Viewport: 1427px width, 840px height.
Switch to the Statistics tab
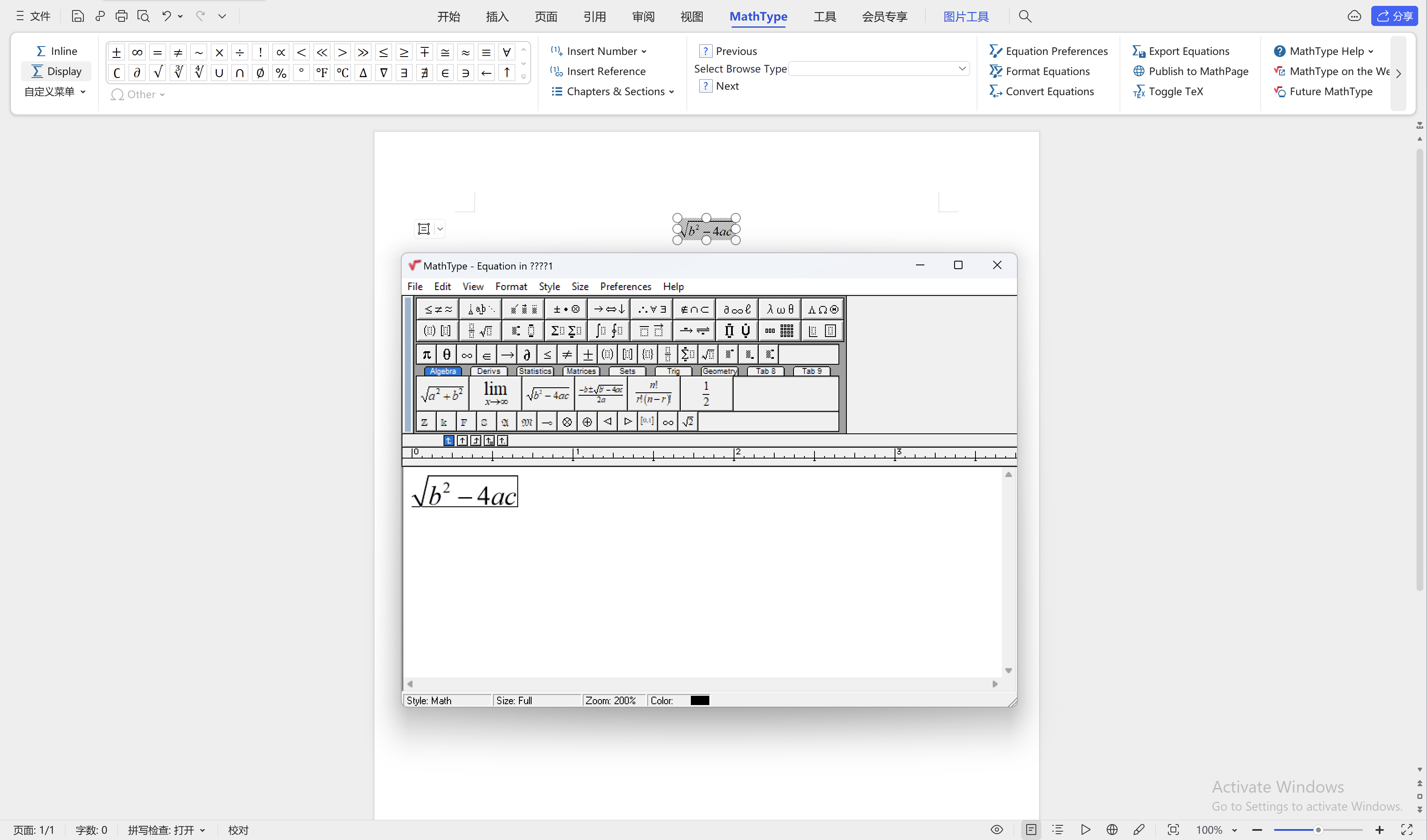[535, 371]
